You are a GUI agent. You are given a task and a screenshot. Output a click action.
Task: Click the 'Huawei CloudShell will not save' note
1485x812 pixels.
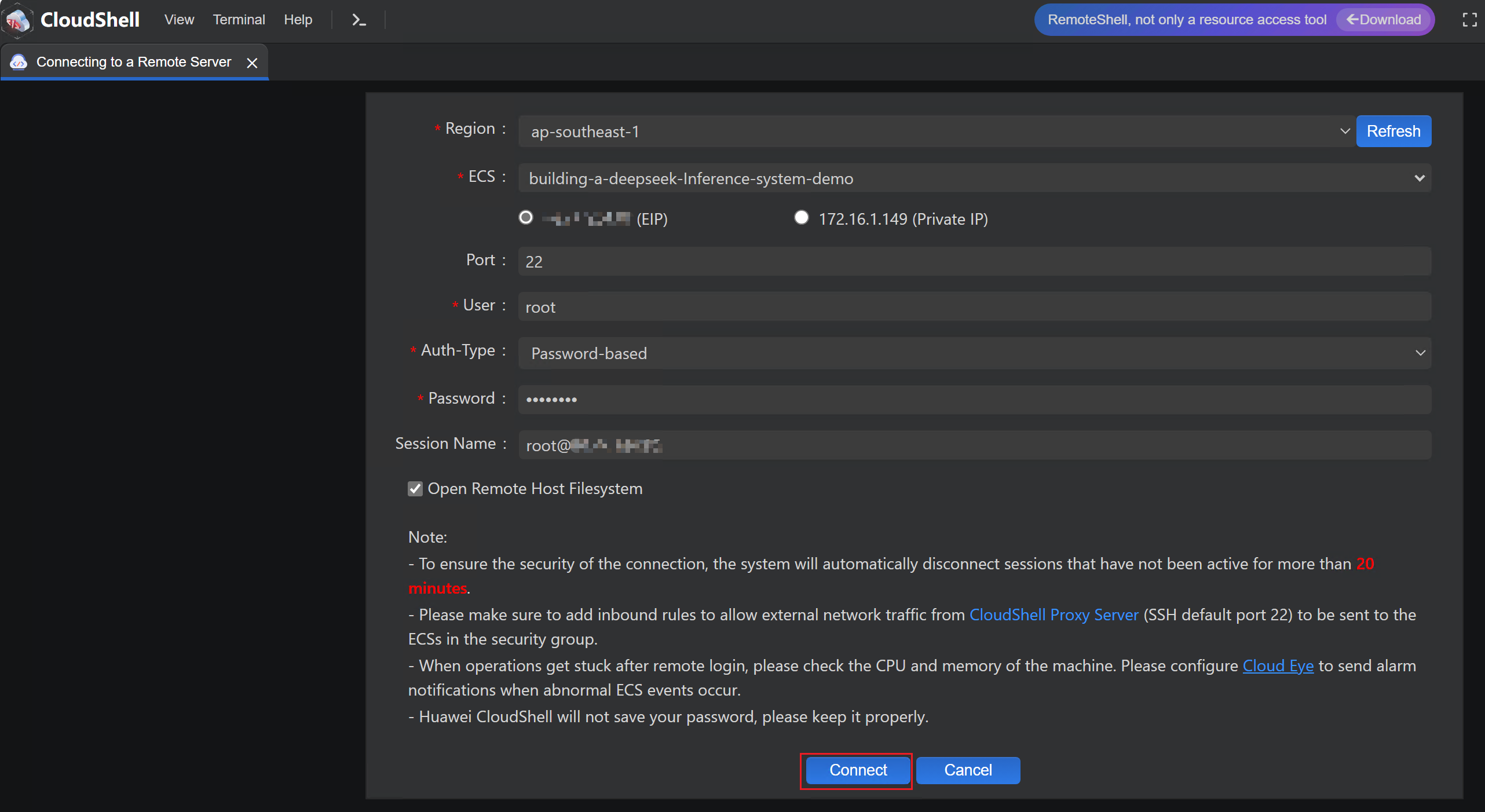(668, 717)
